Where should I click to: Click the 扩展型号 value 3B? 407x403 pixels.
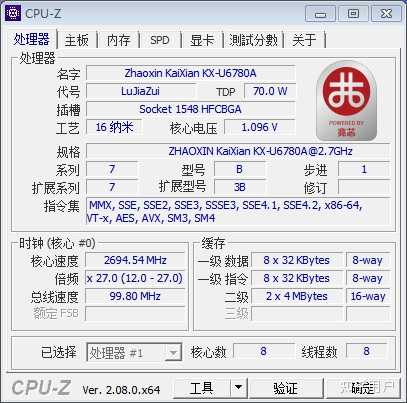coord(239,187)
